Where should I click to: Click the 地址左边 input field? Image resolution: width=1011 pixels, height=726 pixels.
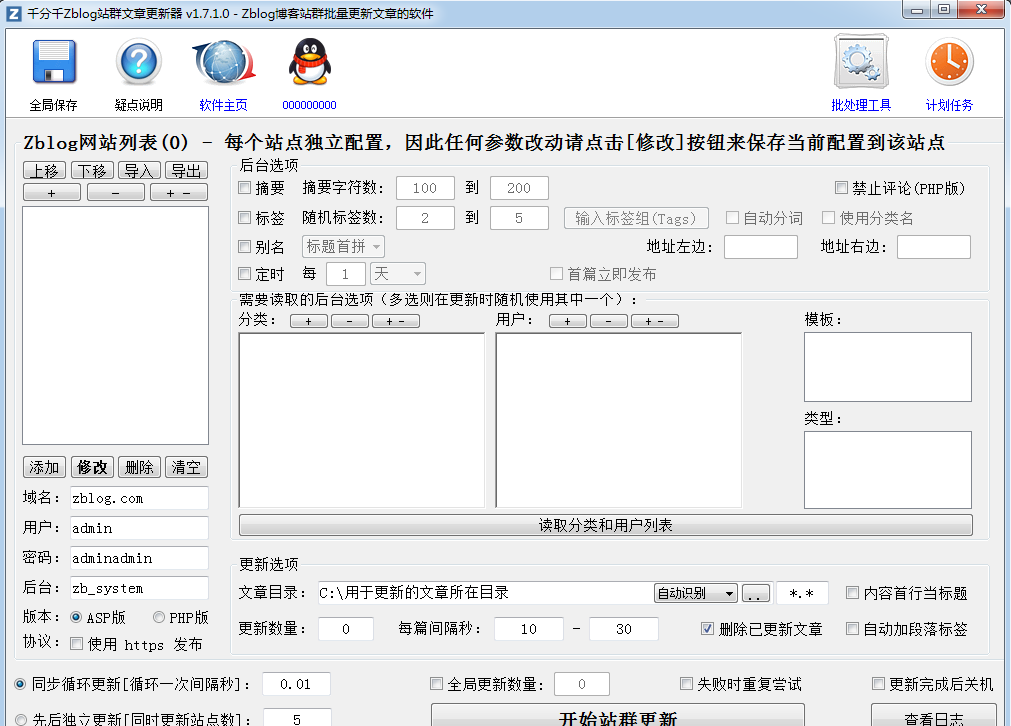[x=761, y=247]
